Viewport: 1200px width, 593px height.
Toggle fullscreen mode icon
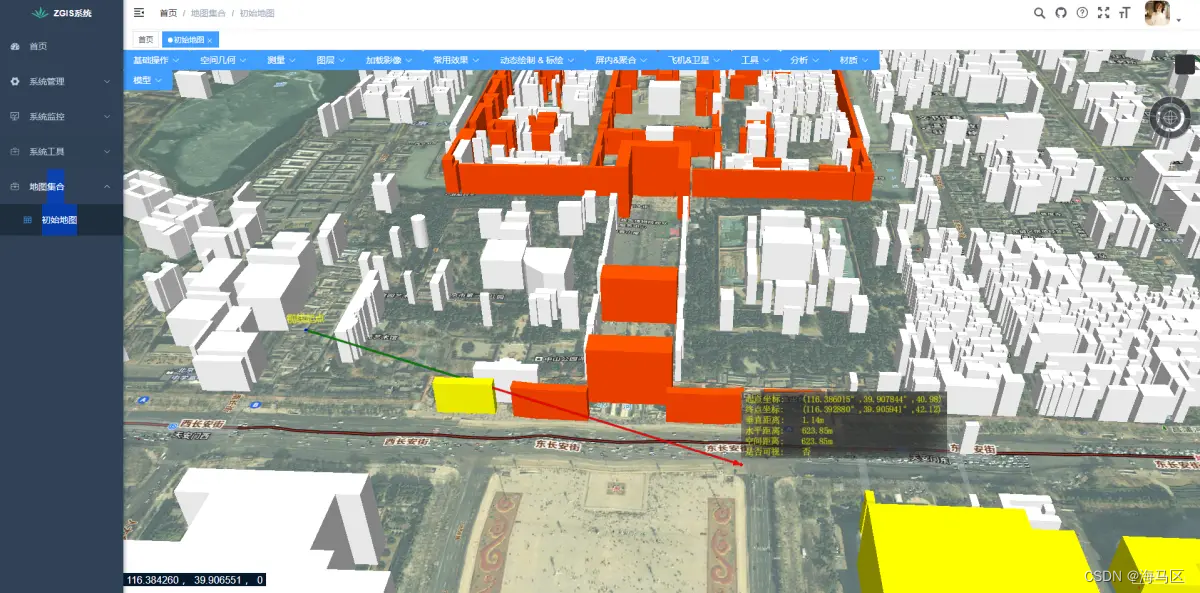click(x=1104, y=13)
